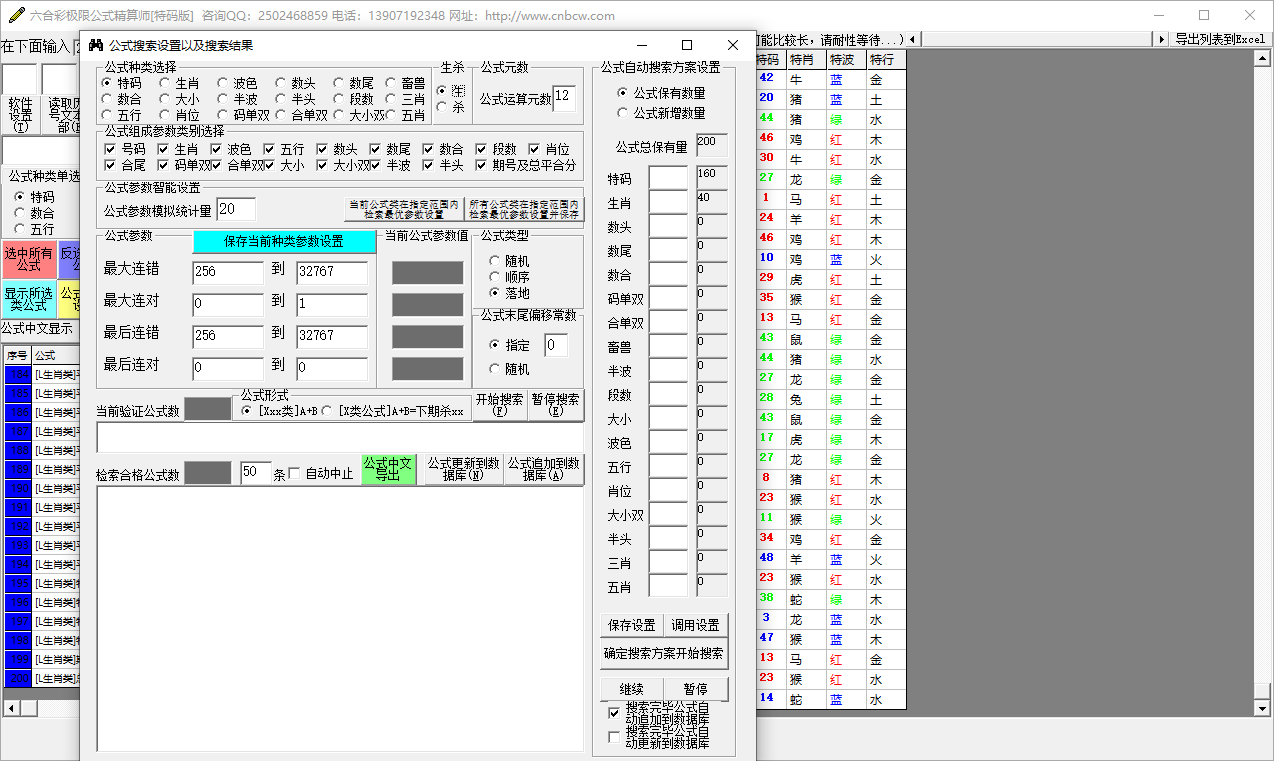Click the 继续 button
Screen dimensions: 1274x761
click(632, 689)
